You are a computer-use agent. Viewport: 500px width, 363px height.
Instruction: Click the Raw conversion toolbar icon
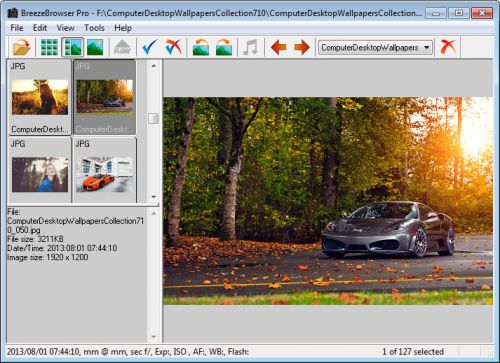pyautogui.click(x=122, y=47)
